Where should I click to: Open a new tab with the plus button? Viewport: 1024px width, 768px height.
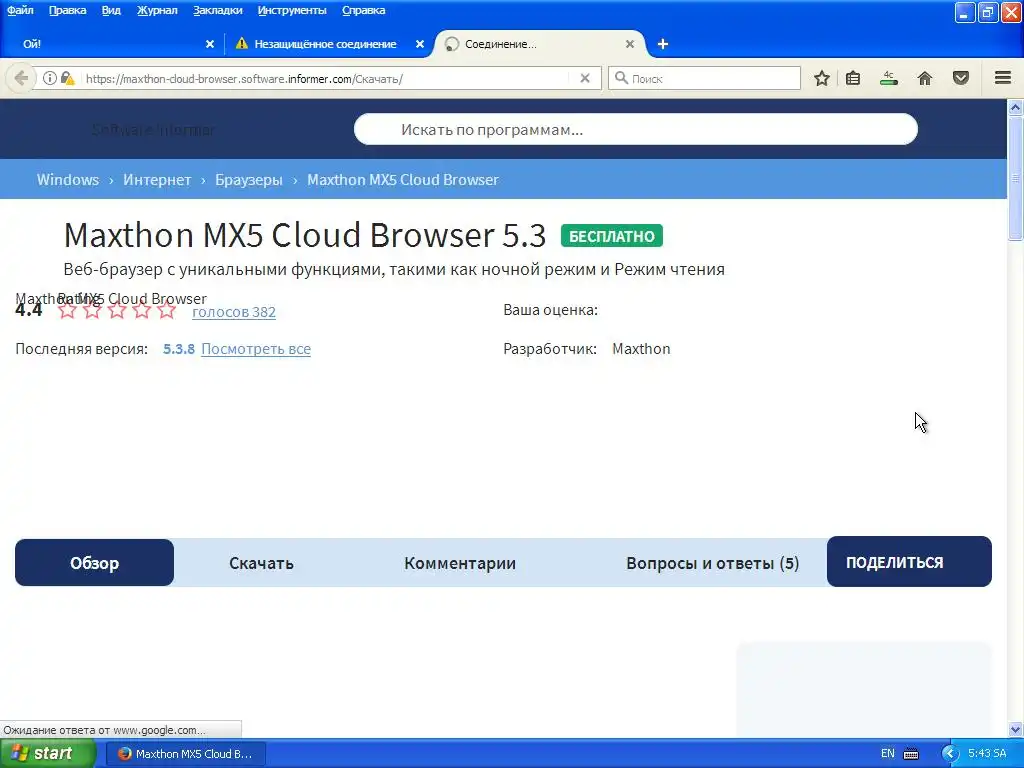coord(663,44)
